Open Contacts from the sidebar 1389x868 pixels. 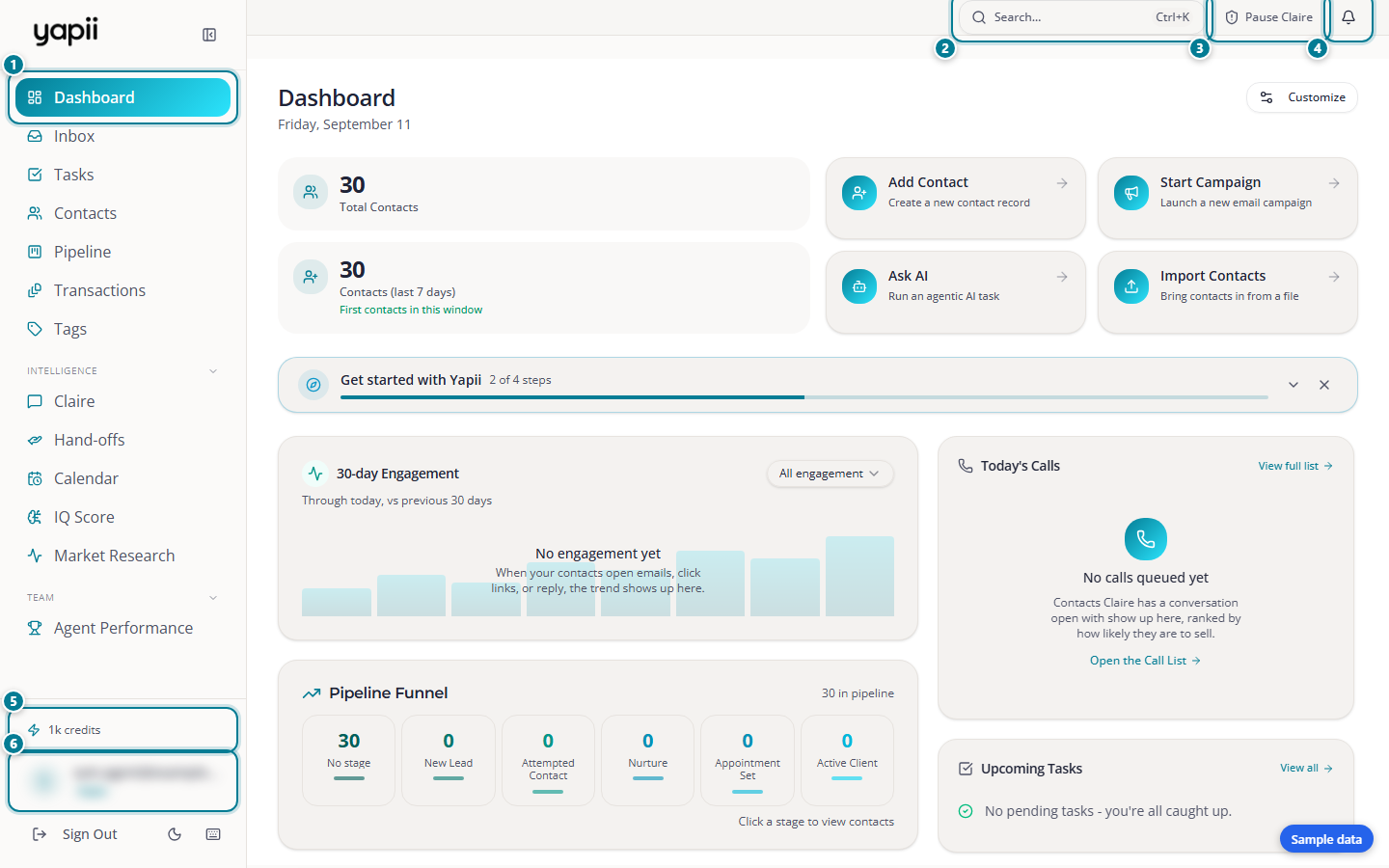coord(123,213)
